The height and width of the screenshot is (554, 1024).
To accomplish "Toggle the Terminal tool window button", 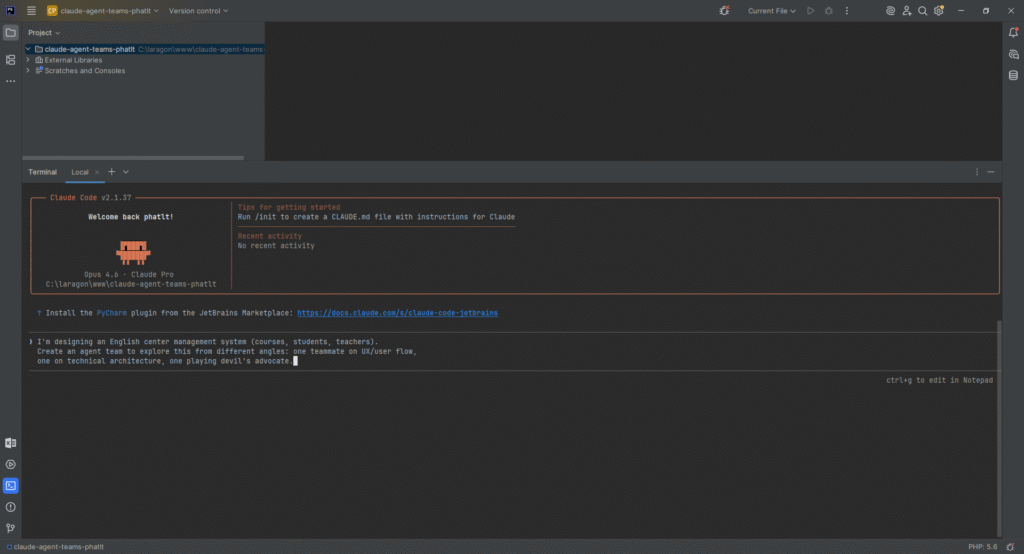I will pyautogui.click(x=11, y=486).
